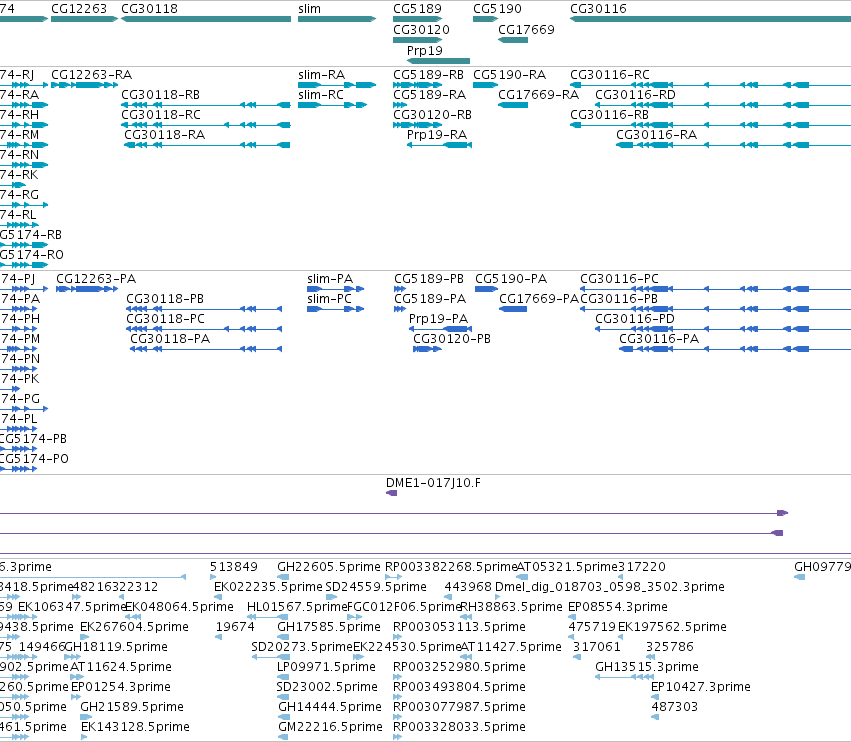
Task: Select EST GH22605.5prime
Action: (329, 567)
